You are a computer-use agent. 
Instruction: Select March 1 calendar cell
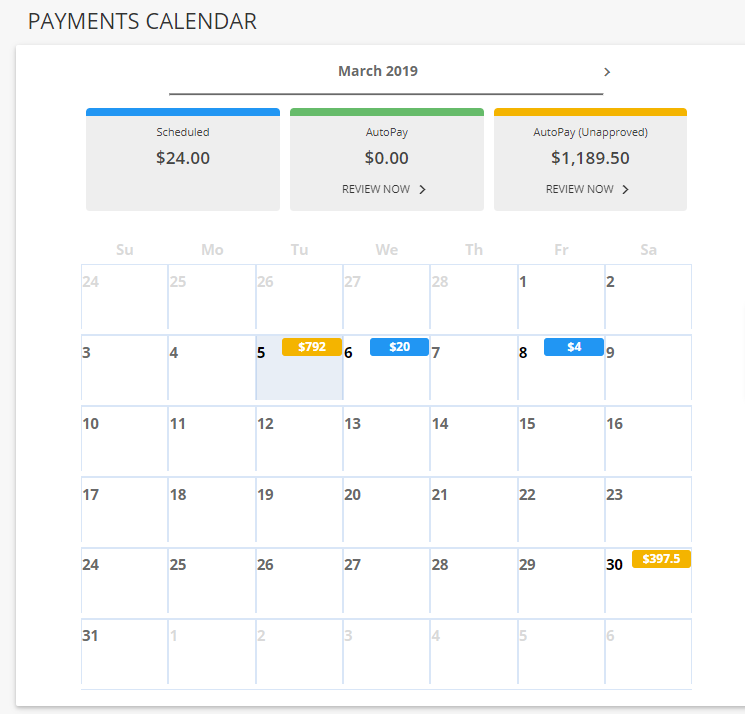(x=561, y=296)
